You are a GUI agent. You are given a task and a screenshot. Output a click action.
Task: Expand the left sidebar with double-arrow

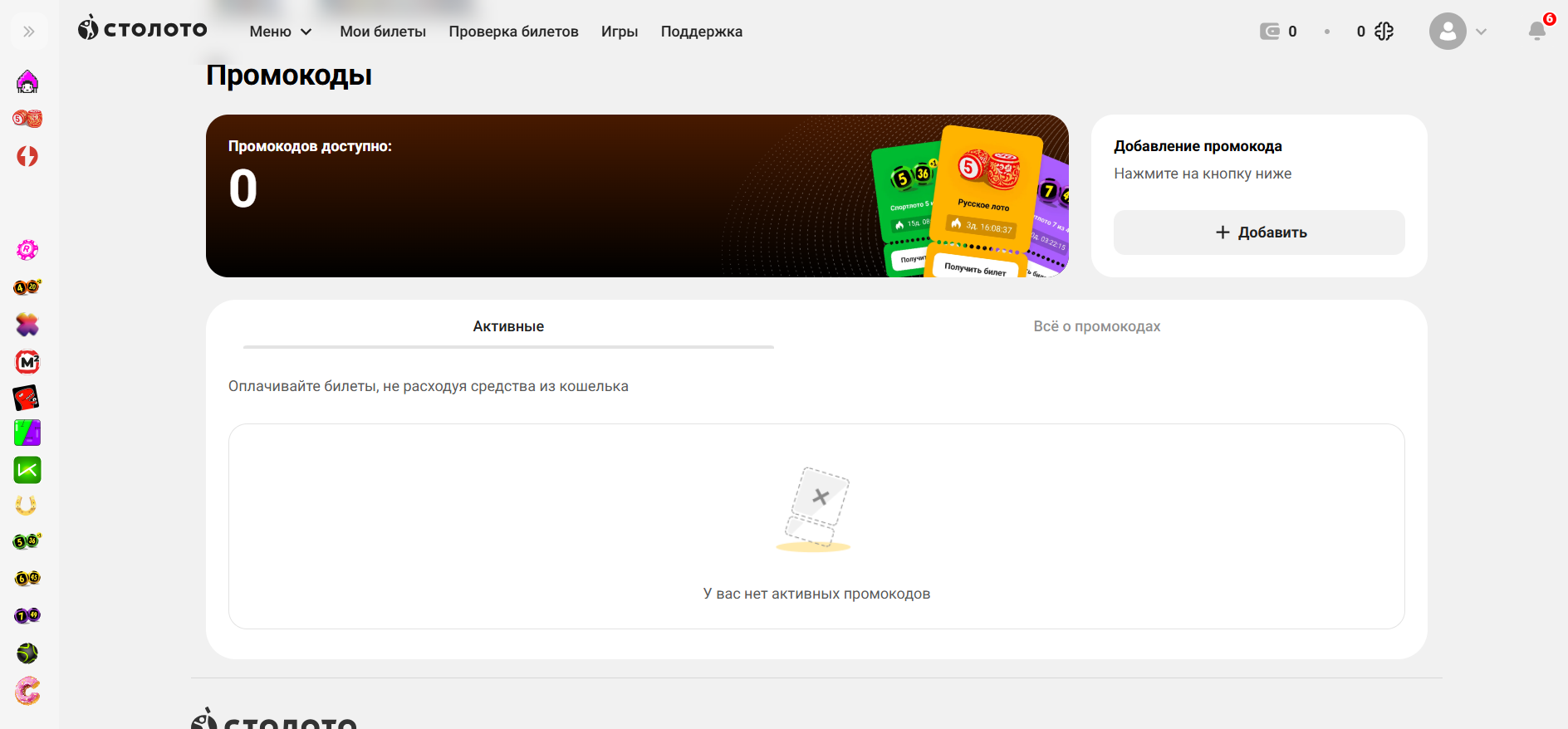(29, 32)
